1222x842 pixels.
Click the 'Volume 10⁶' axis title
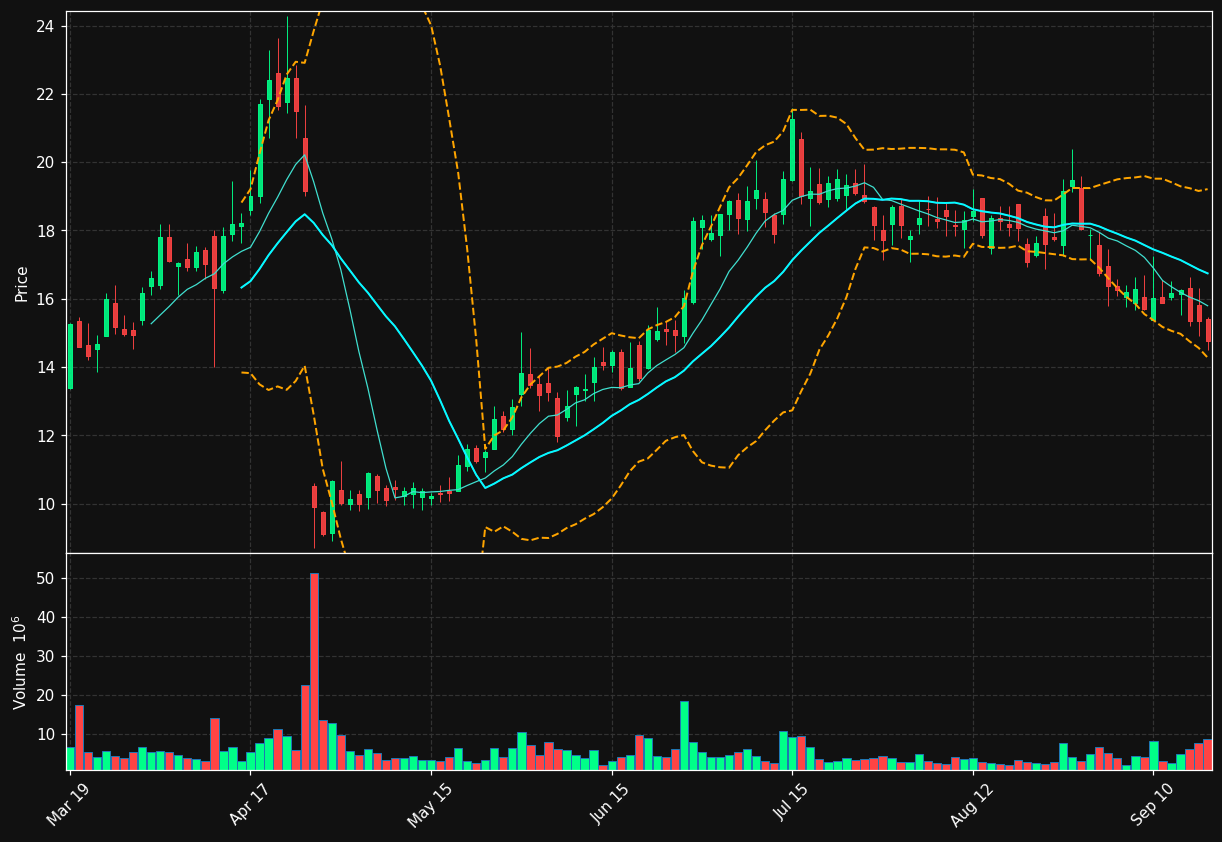[20, 662]
